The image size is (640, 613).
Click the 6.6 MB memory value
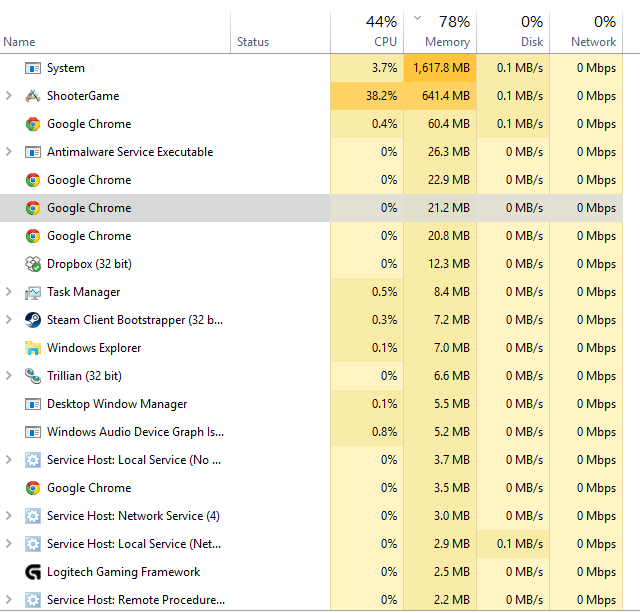(x=451, y=376)
